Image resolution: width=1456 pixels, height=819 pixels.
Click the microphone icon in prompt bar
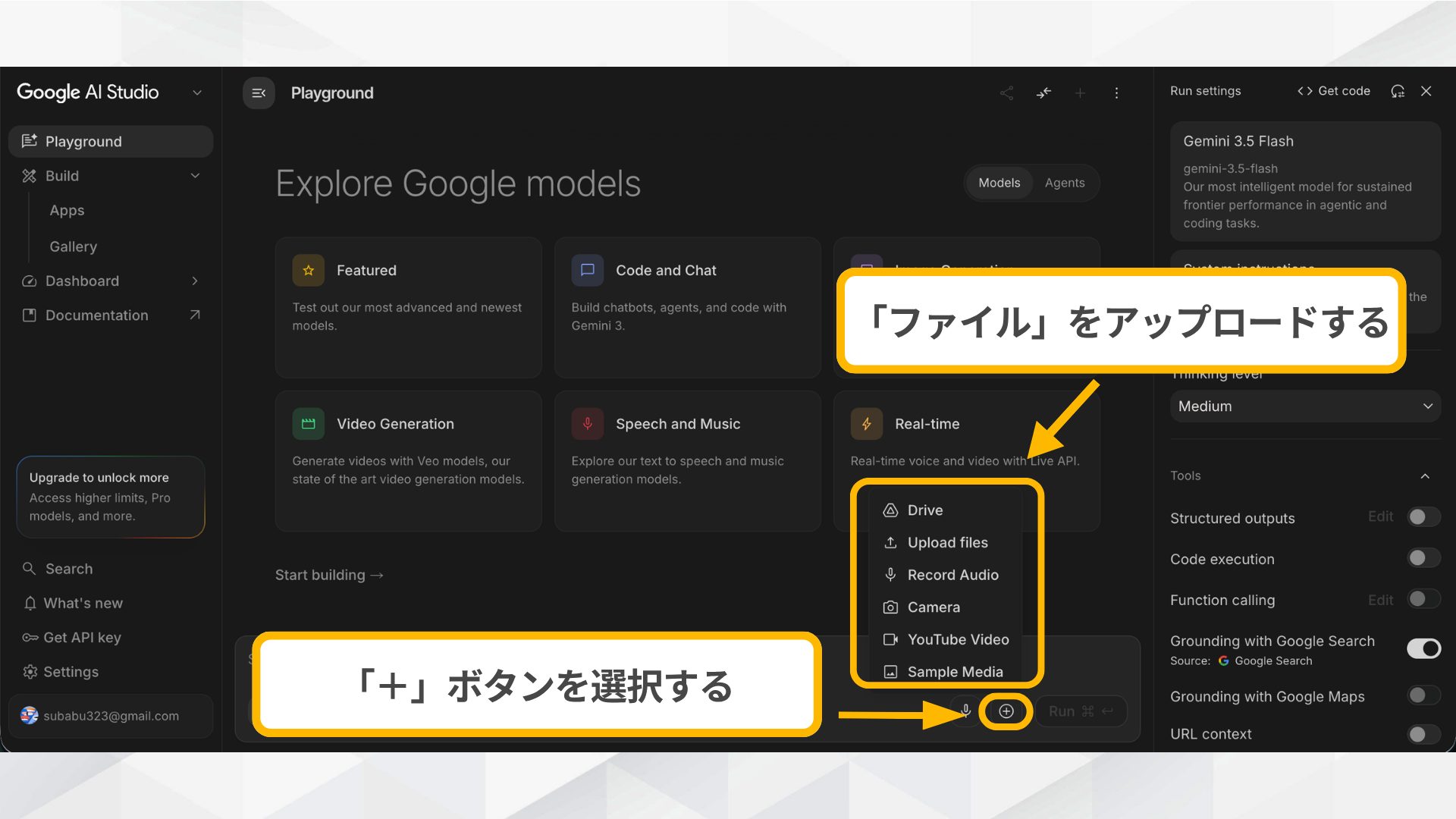click(965, 711)
